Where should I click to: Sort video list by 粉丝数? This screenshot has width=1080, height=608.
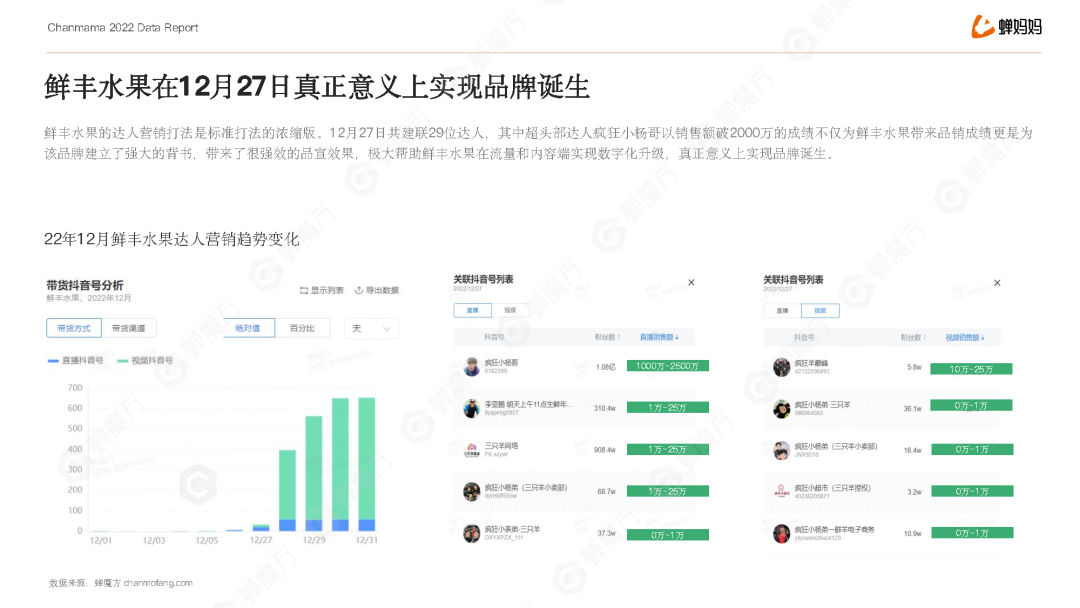click(914, 337)
